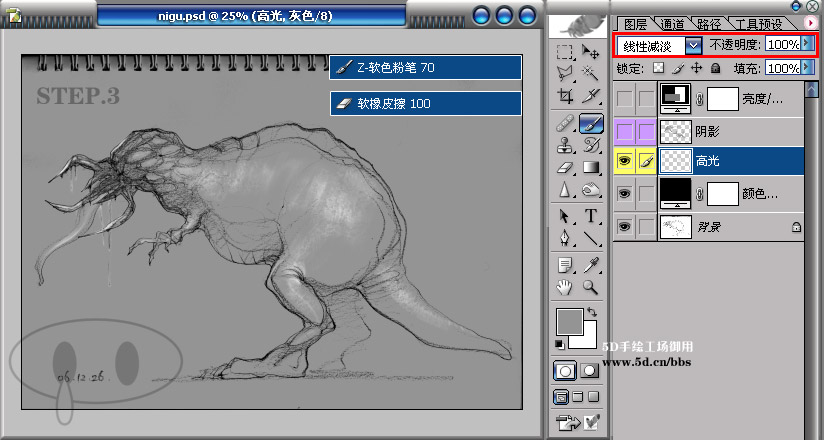824x440 pixels.
Task: Switch to standard screen mode
Action: tap(561, 397)
